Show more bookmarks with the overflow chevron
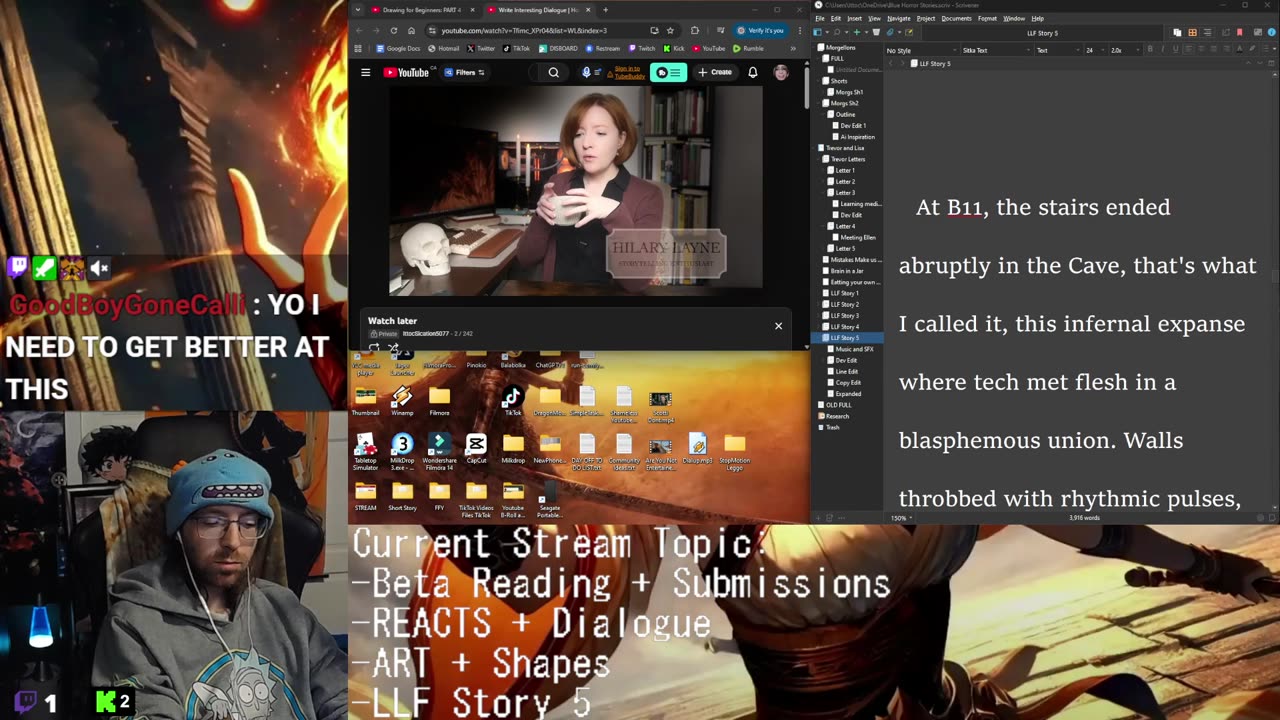 [x=793, y=48]
